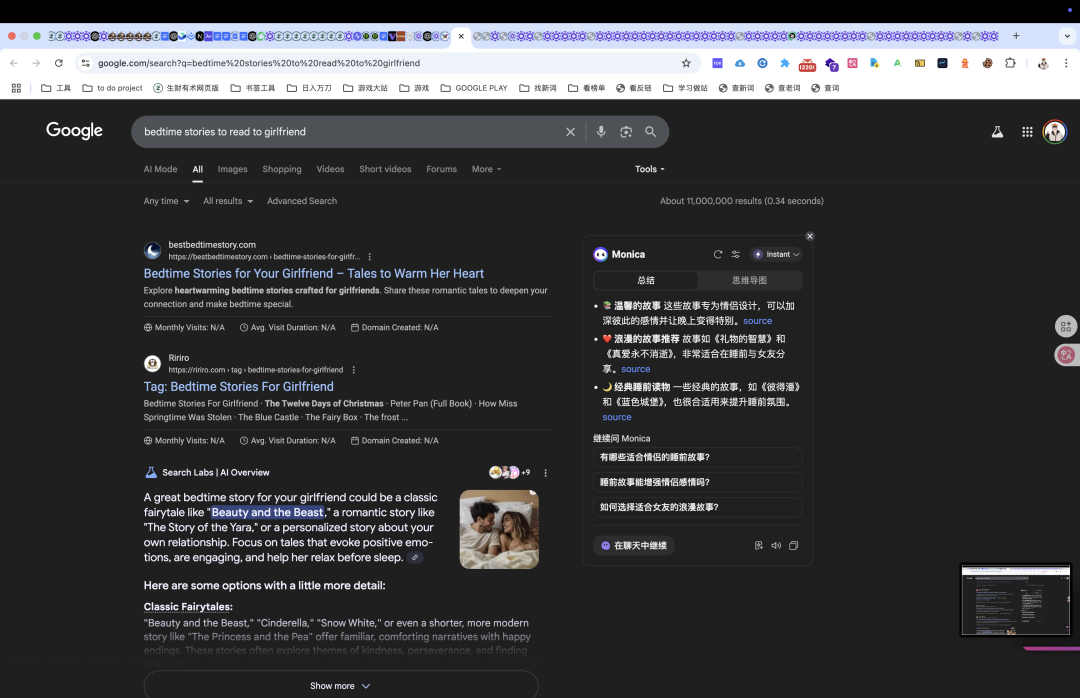Open Tag: Bedtime Stories For Girlfriend result
This screenshot has height=698, width=1080.
[x=238, y=387]
